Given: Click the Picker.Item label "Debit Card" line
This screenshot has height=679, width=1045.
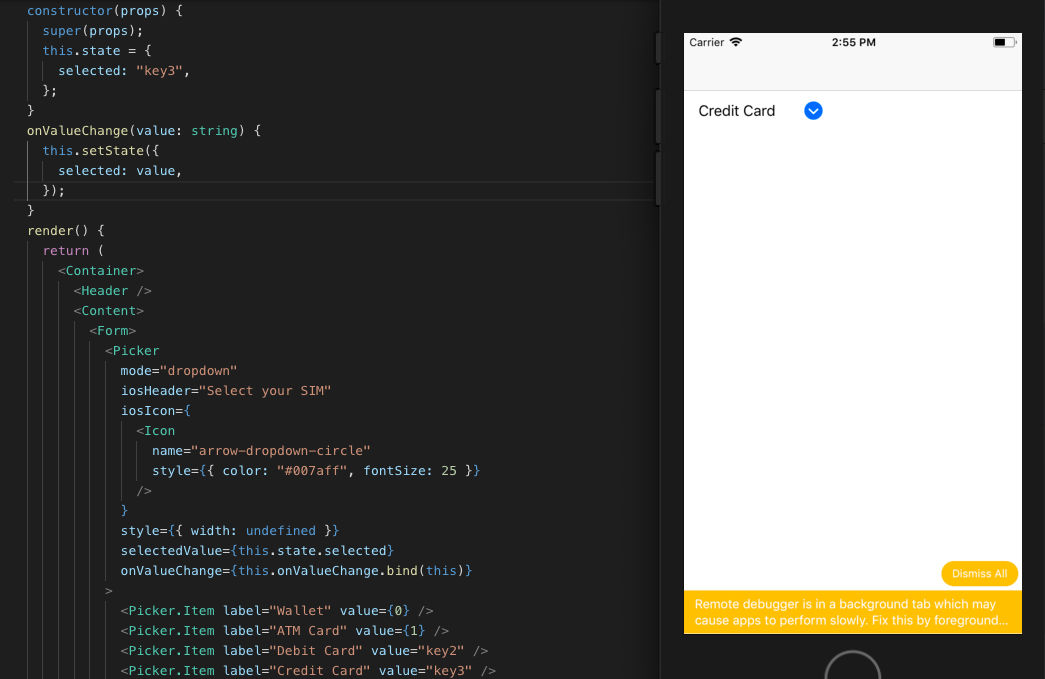Looking at the screenshot, I should tap(304, 650).
